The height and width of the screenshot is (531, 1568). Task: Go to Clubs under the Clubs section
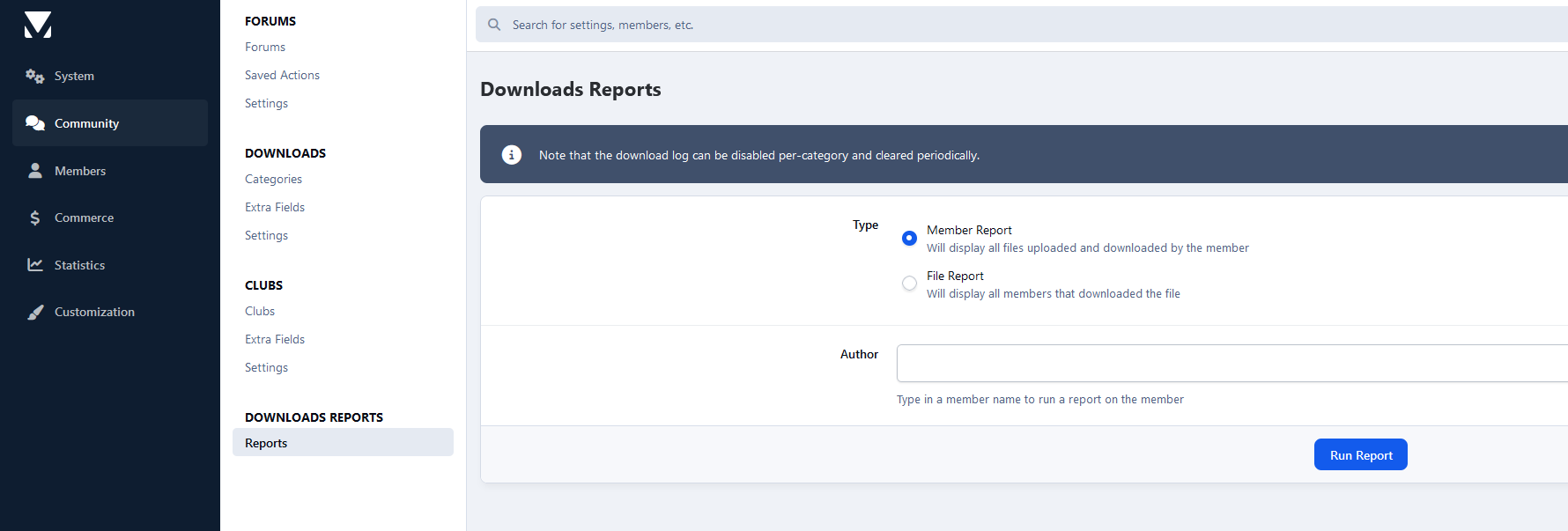pos(260,311)
